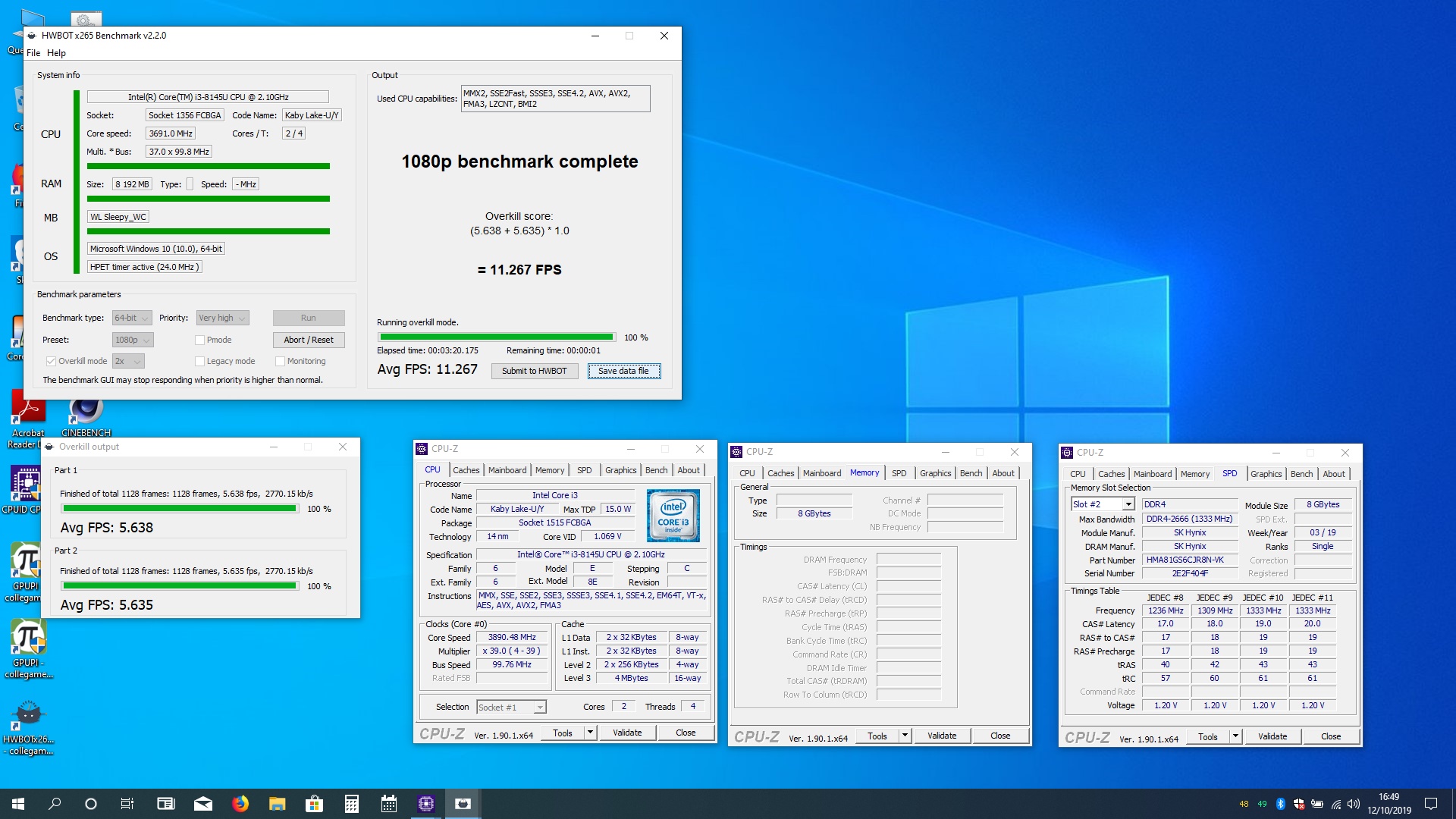Screen dimensions: 1456x819
Task: Click Part 1 overkill progress bar
Action: click(180, 509)
